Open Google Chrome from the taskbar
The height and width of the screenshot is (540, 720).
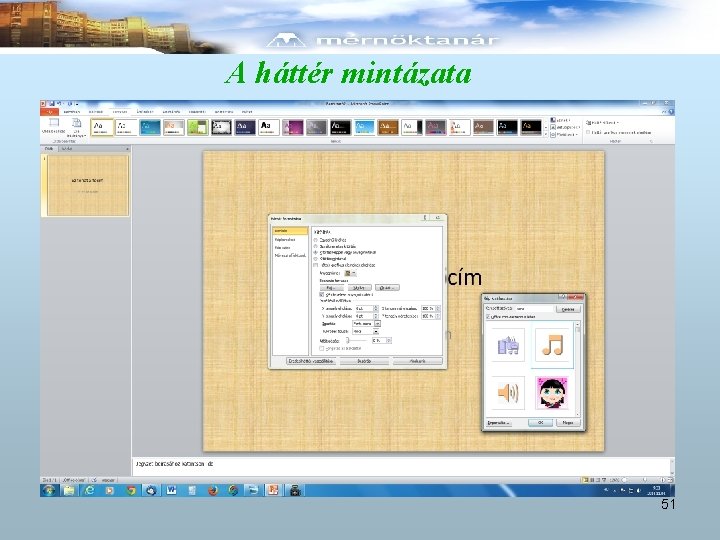tap(130, 490)
